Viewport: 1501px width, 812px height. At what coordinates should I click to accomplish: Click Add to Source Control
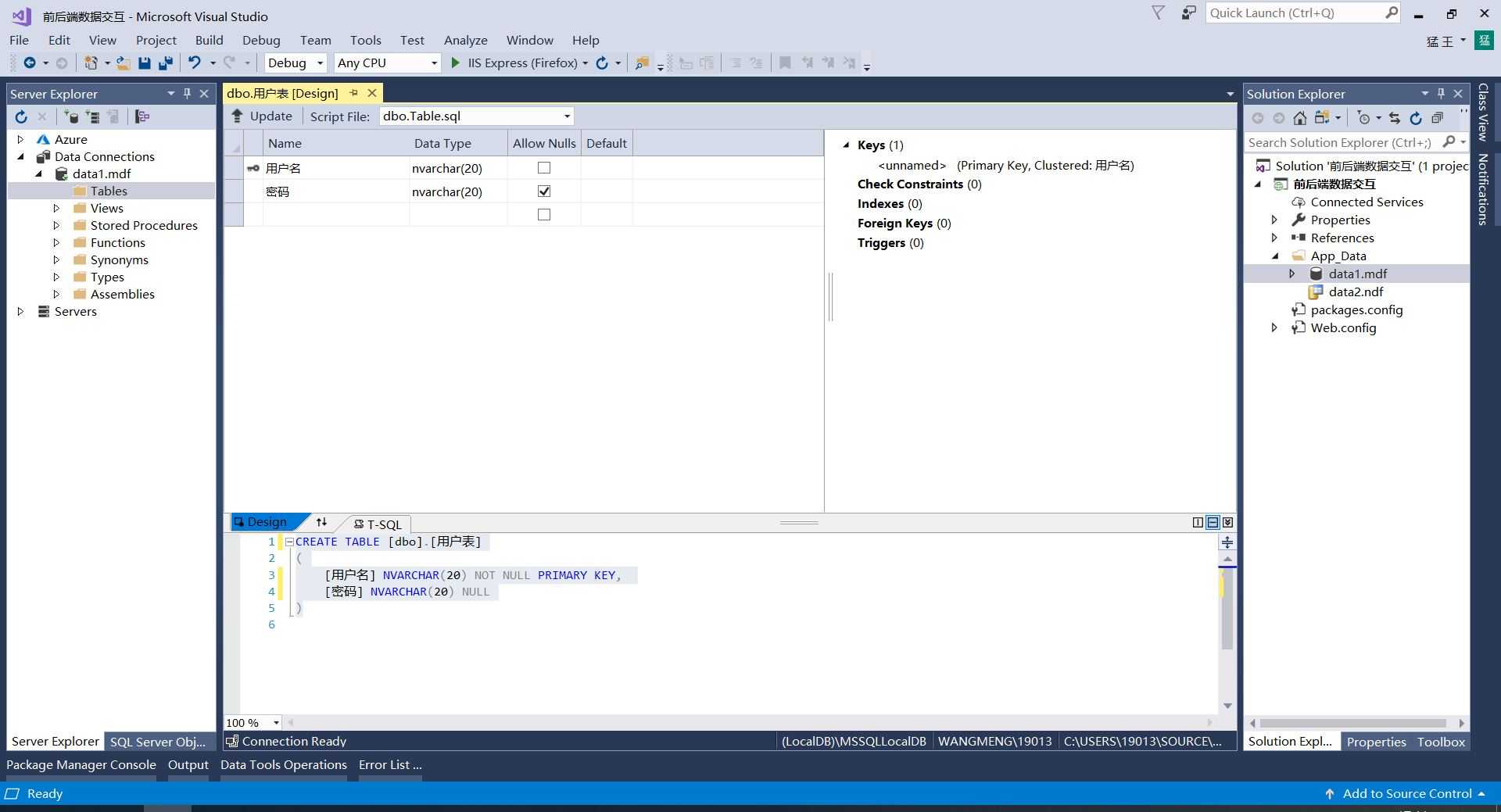tap(1405, 793)
